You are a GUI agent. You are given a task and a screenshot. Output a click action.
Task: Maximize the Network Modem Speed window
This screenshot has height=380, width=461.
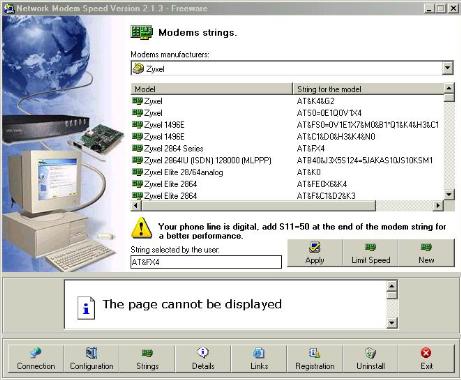441,8
